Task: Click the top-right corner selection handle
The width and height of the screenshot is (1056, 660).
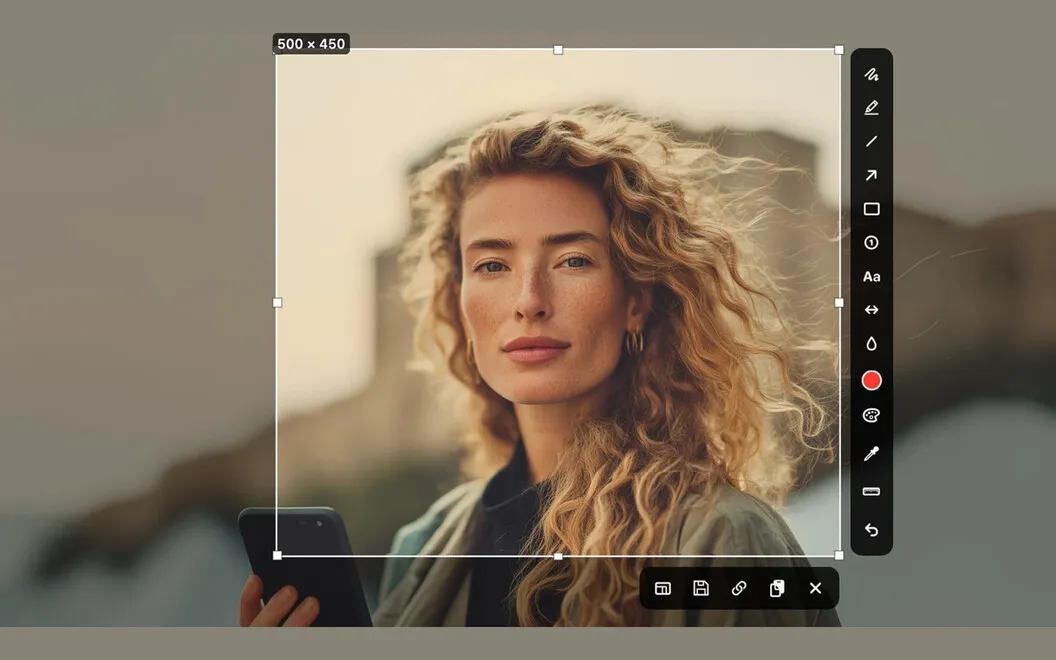Action: click(x=839, y=50)
